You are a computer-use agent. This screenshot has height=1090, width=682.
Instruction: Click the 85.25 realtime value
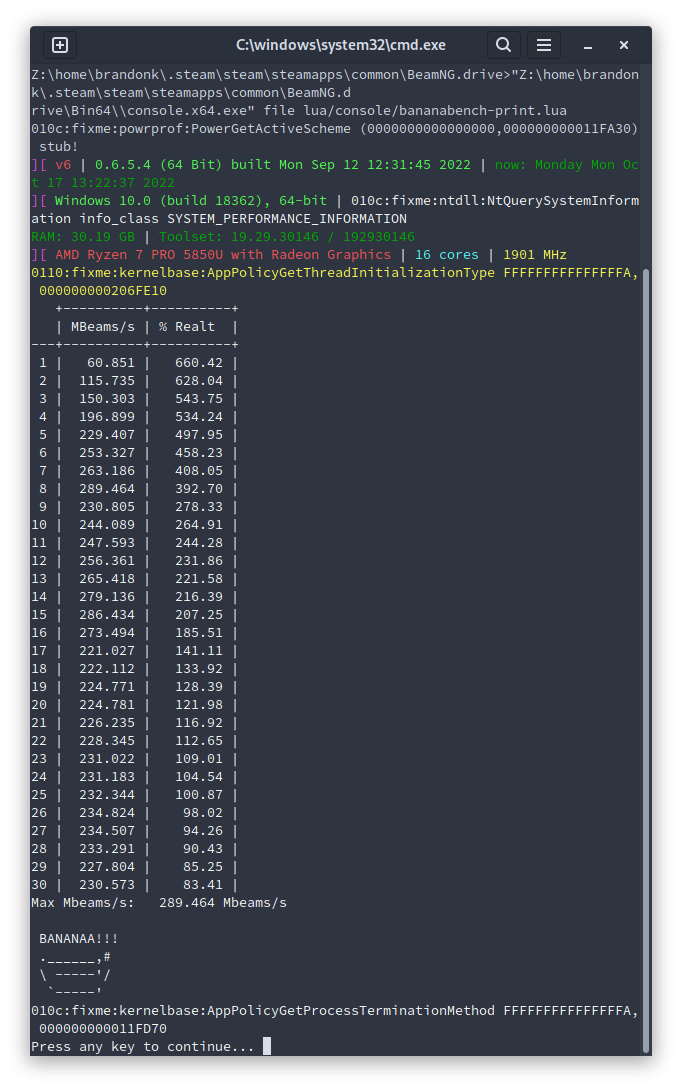(x=203, y=867)
